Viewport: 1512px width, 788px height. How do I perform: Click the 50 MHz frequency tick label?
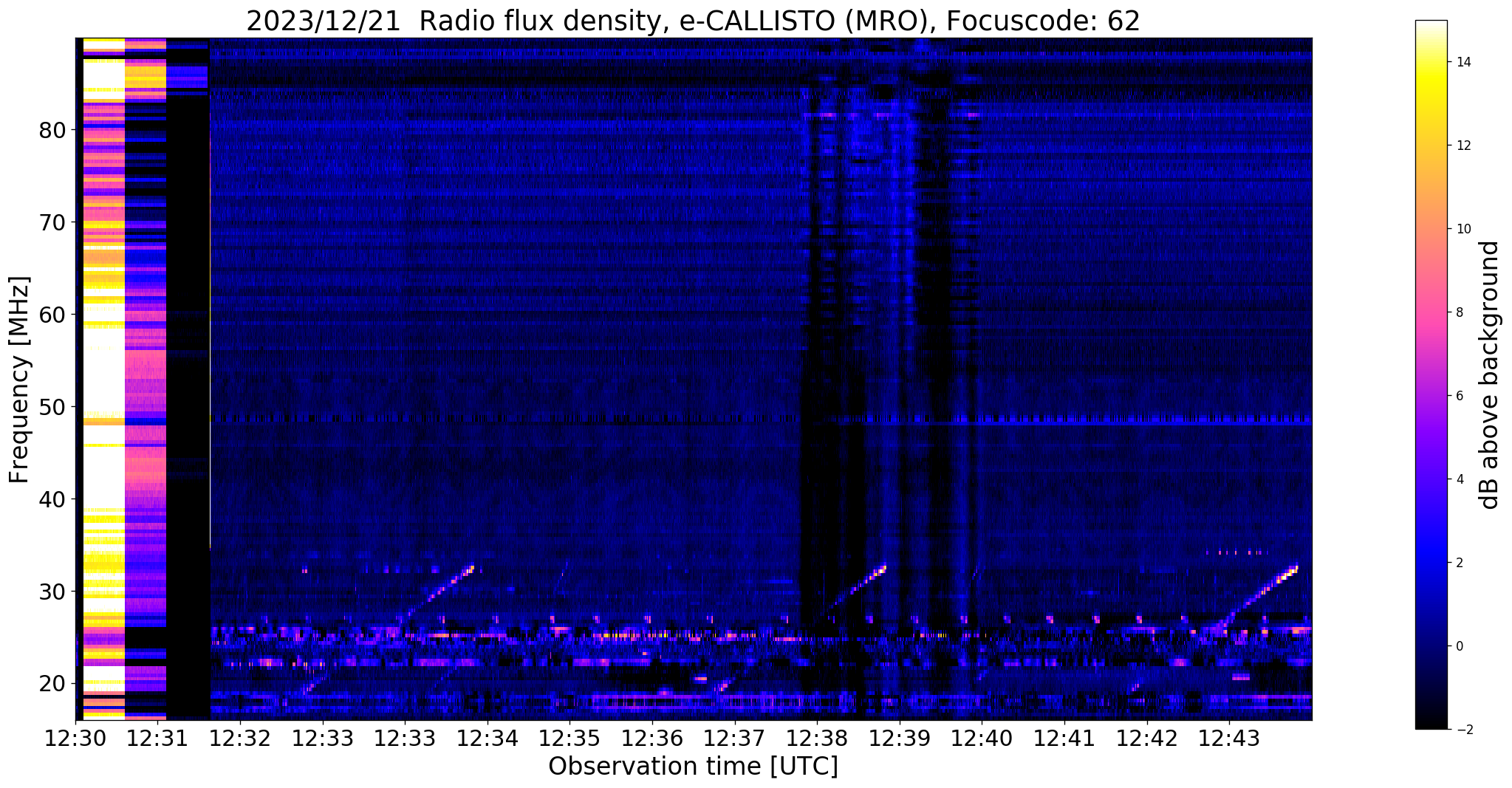click(52, 407)
